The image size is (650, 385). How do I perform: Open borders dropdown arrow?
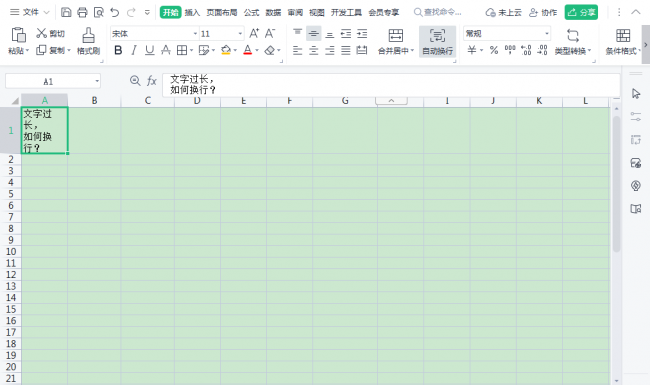point(191,51)
